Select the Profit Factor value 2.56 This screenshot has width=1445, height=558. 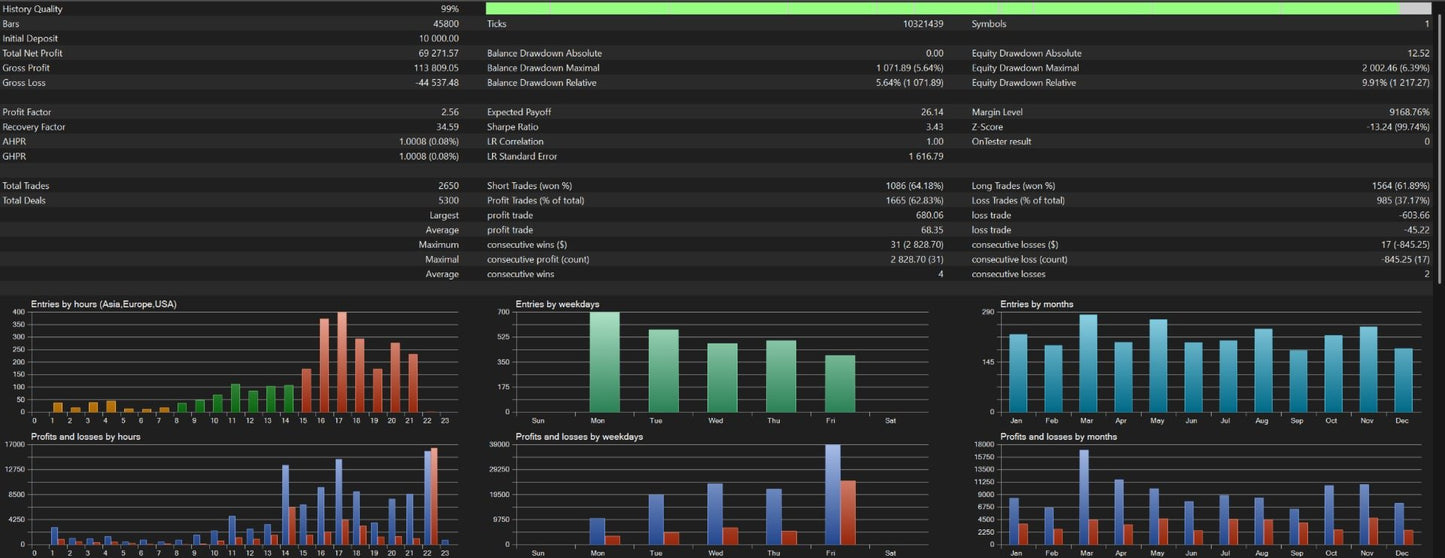pyautogui.click(x=450, y=112)
